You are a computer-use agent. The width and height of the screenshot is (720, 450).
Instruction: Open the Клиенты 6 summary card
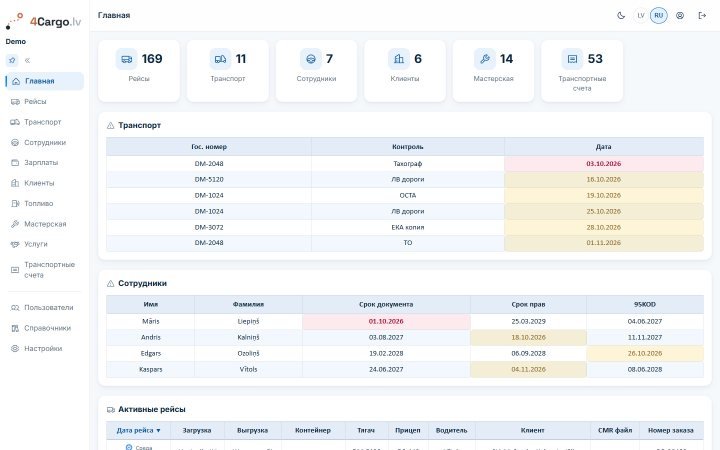[405, 71]
